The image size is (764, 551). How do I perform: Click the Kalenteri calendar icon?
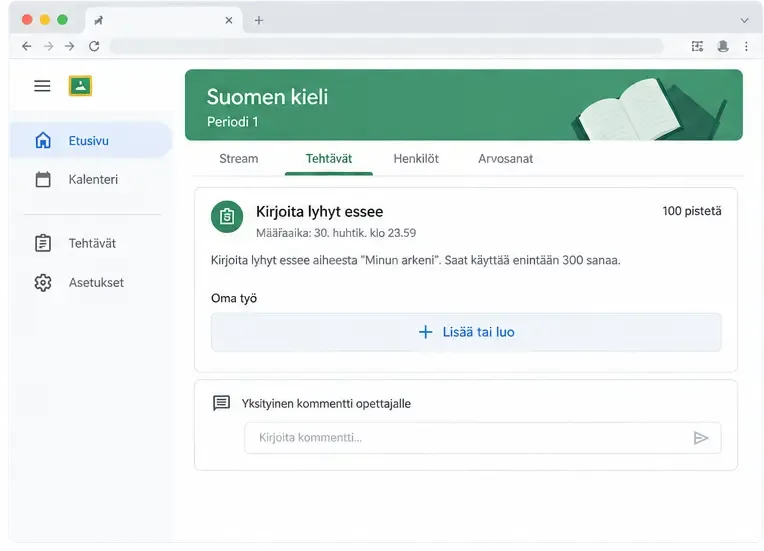pyautogui.click(x=43, y=179)
